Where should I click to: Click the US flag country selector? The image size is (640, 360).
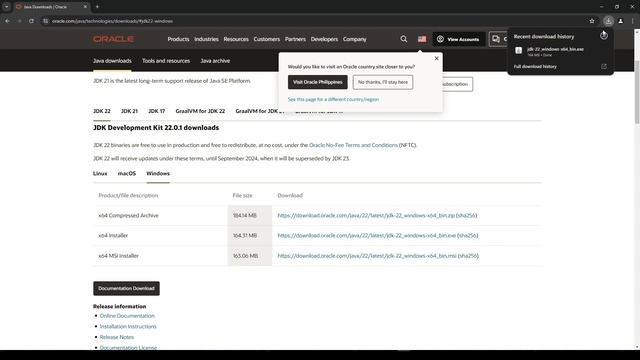point(422,39)
